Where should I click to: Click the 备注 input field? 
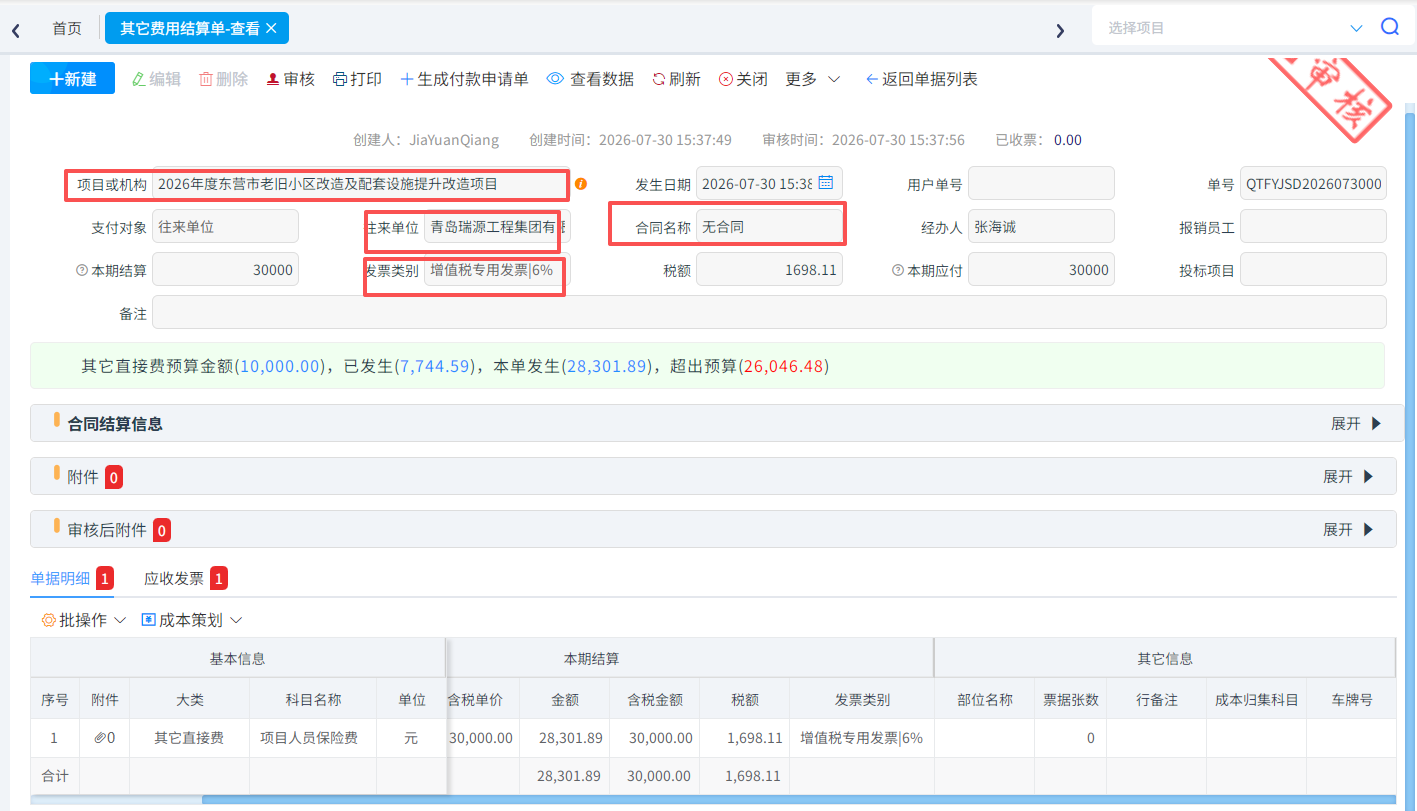coord(769,312)
